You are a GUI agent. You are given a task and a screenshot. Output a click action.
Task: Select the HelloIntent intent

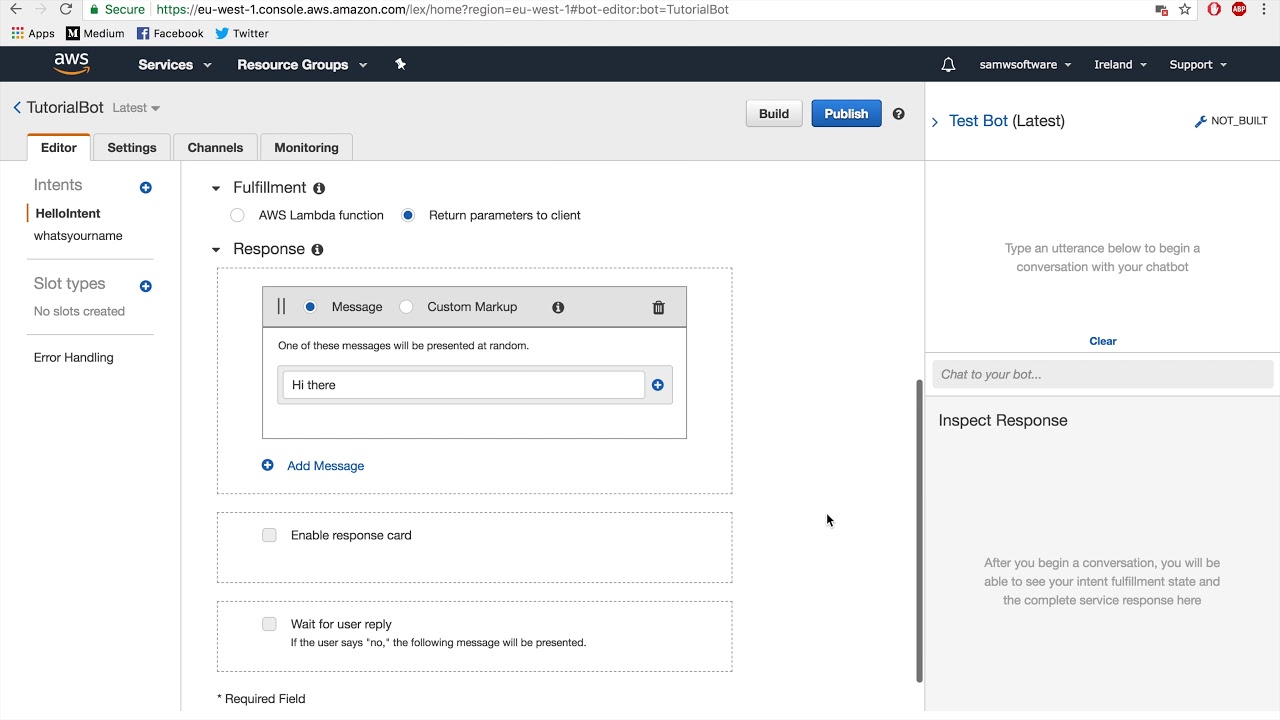tap(68, 213)
